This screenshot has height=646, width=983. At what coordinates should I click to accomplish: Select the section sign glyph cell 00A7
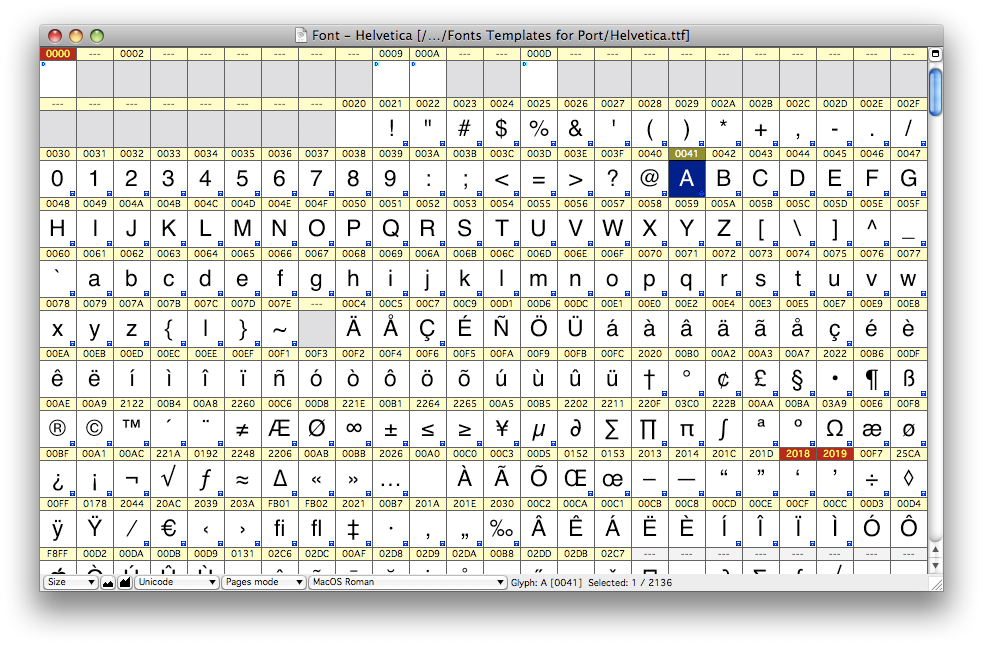[x=797, y=378]
